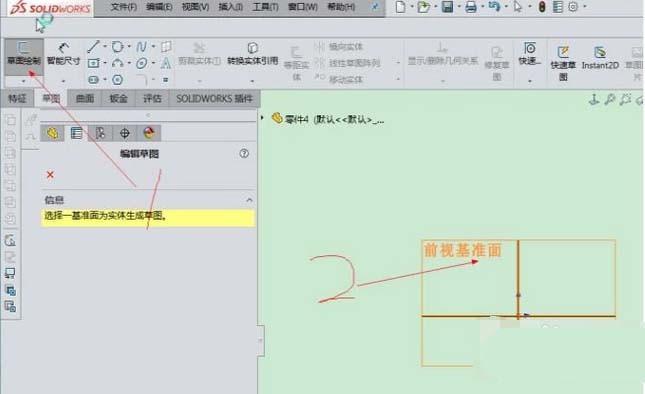Toggle the menu bar pin icon
The width and height of the screenshot is (645, 394).
tap(375, 7)
